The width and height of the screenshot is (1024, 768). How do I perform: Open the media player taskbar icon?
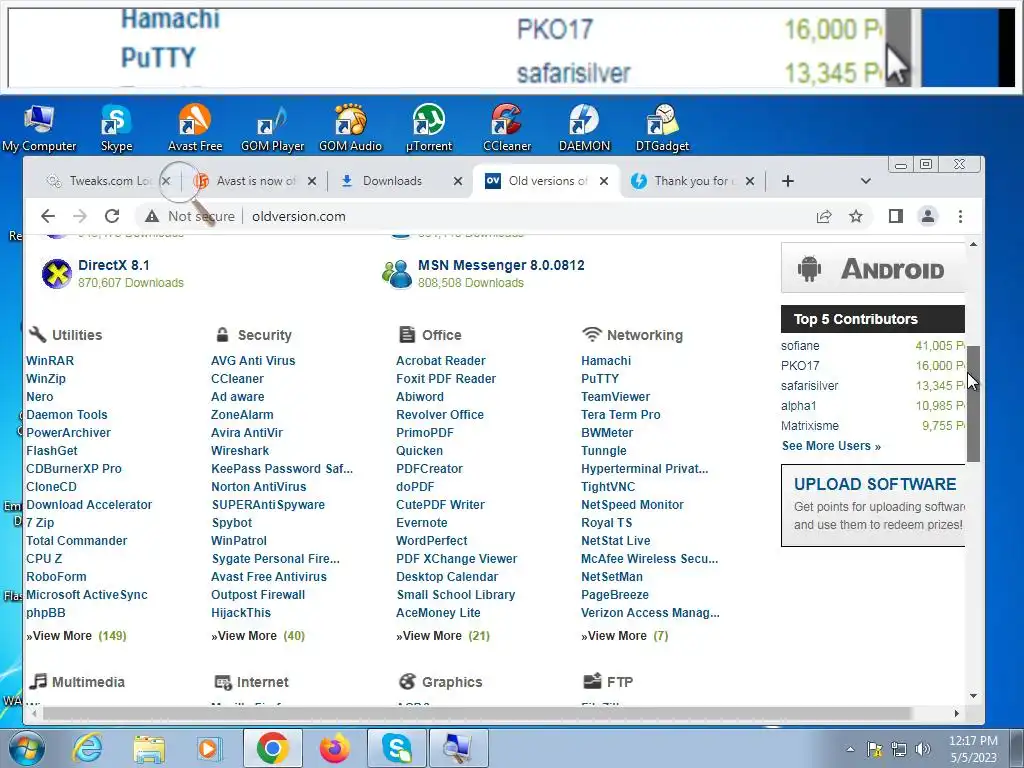[208, 748]
